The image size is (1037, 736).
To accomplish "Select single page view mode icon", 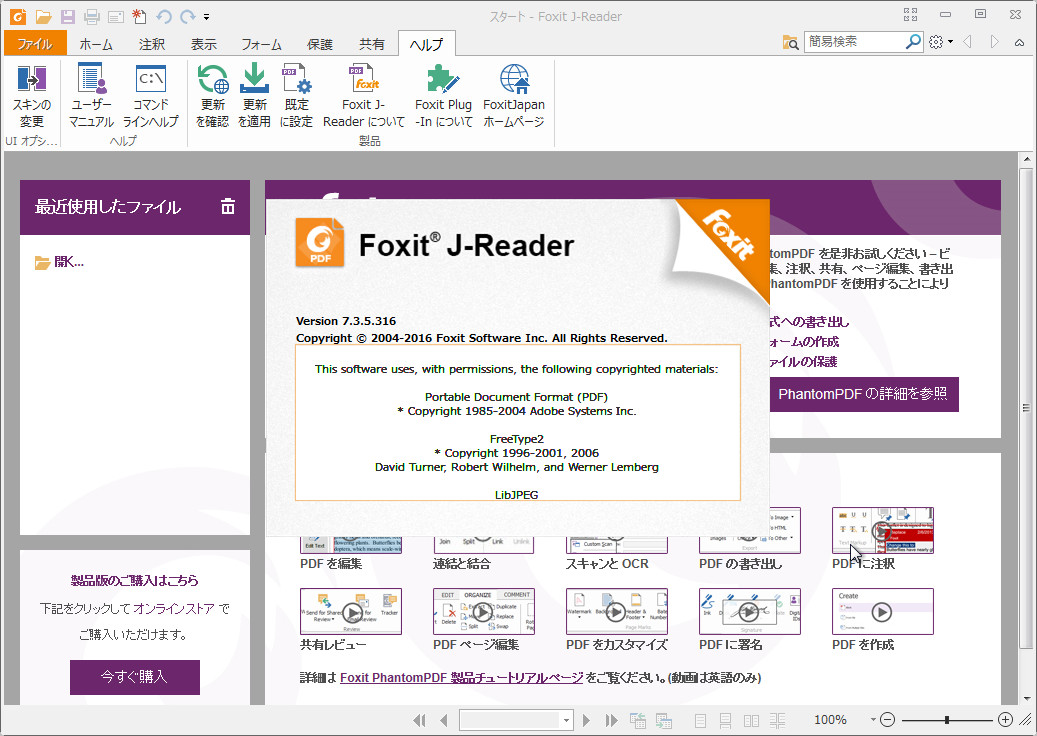I will point(700,720).
